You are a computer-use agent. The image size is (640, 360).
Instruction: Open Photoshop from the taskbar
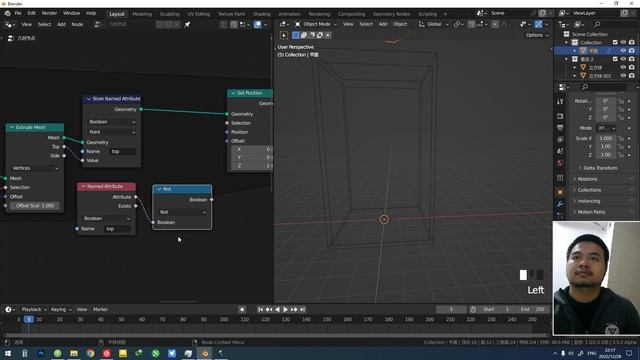[x=41, y=353]
